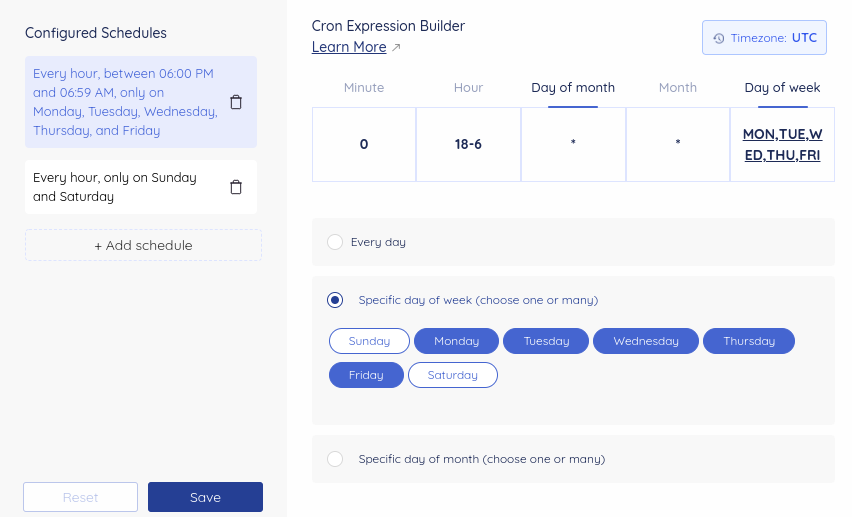Click the day of month asterisk field
Image resolution: width=852 pixels, height=517 pixels.
[573, 145]
